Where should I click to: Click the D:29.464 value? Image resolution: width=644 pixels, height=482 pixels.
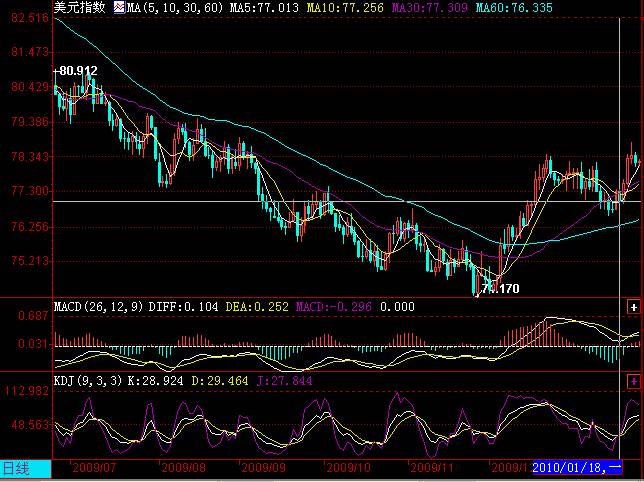[220, 381]
